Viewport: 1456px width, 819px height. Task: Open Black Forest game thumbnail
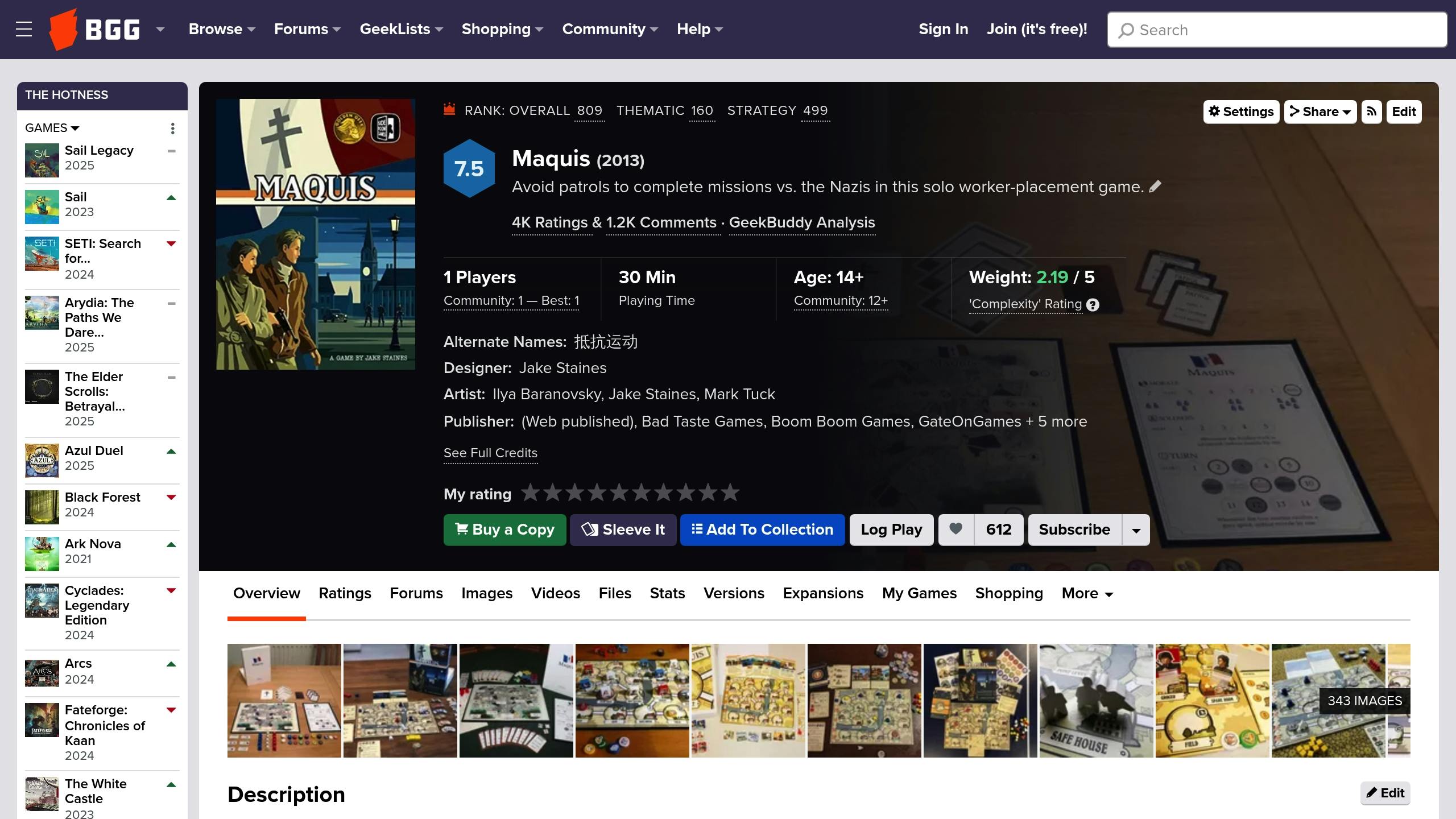42,507
